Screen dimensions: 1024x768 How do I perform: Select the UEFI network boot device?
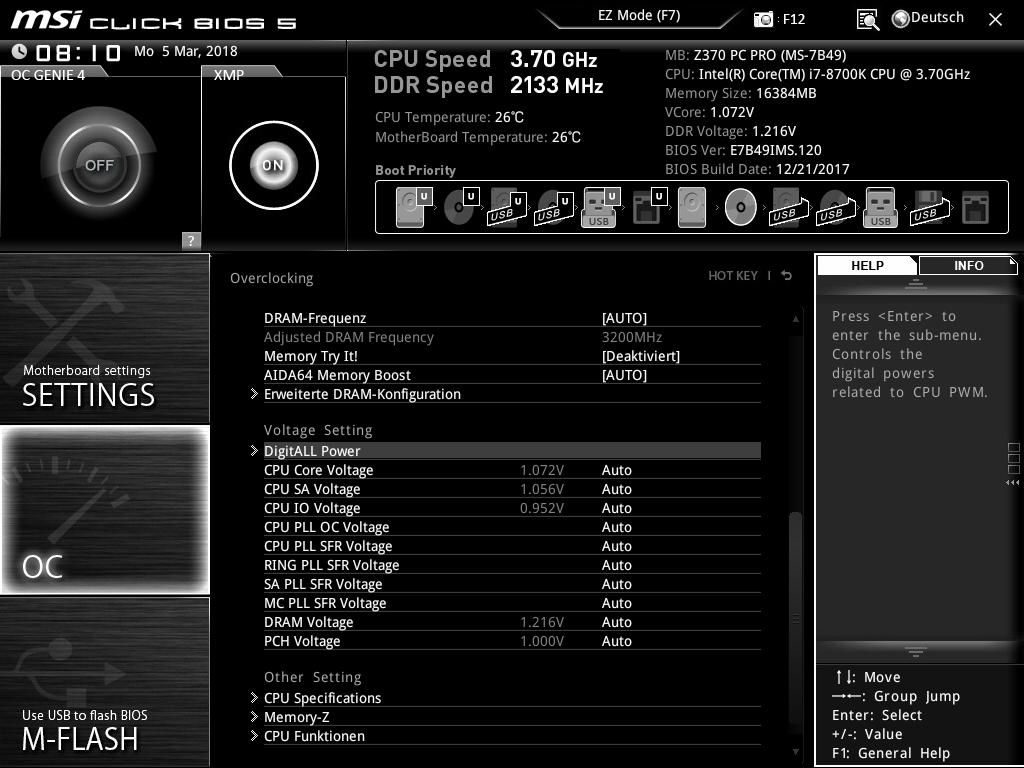tap(649, 207)
